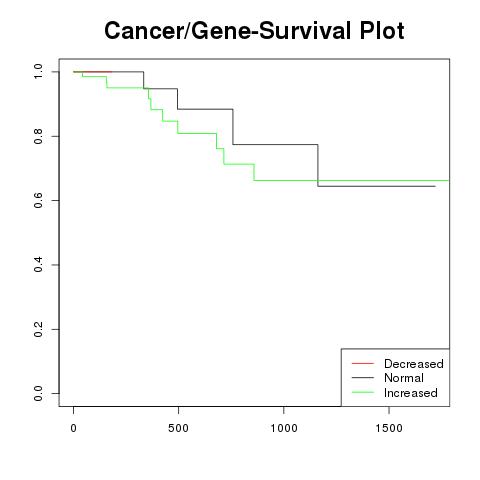
Task: Select the Increased legend label
Action: (411, 393)
